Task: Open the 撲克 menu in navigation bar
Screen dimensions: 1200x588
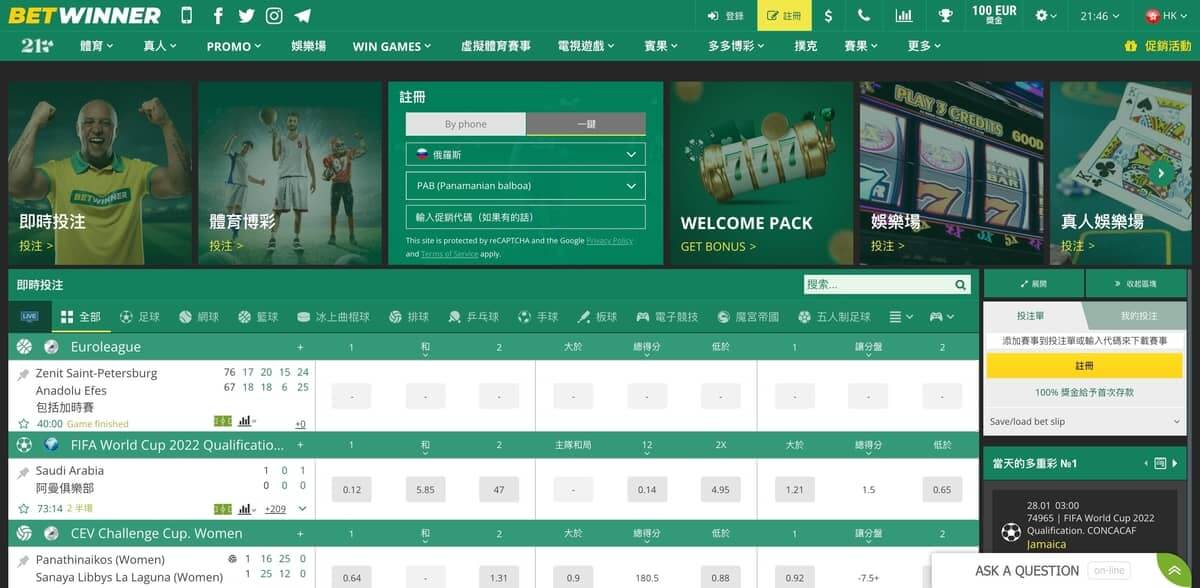Action: [805, 46]
